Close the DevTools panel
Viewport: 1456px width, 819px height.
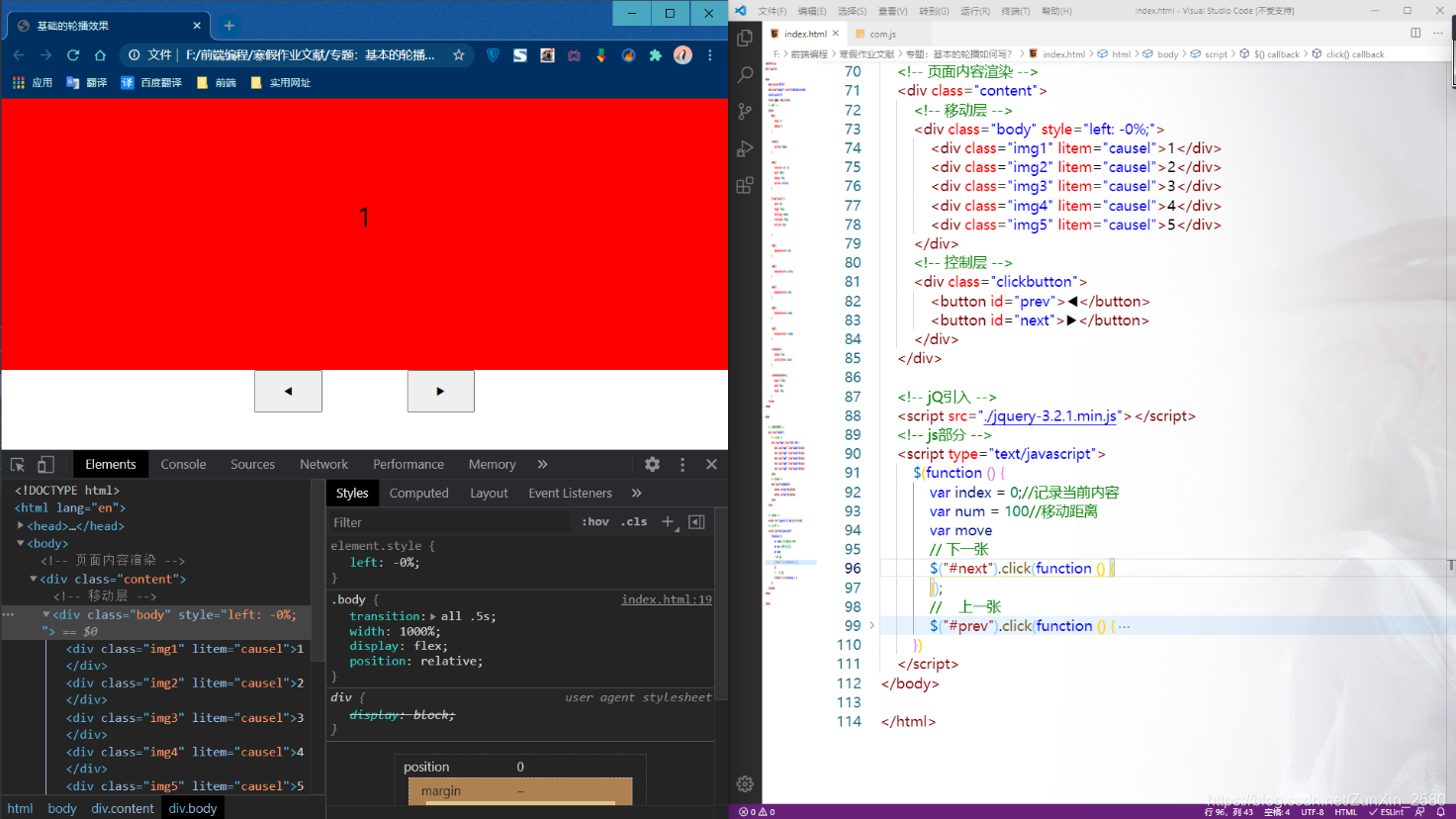pyautogui.click(x=711, y=464)
